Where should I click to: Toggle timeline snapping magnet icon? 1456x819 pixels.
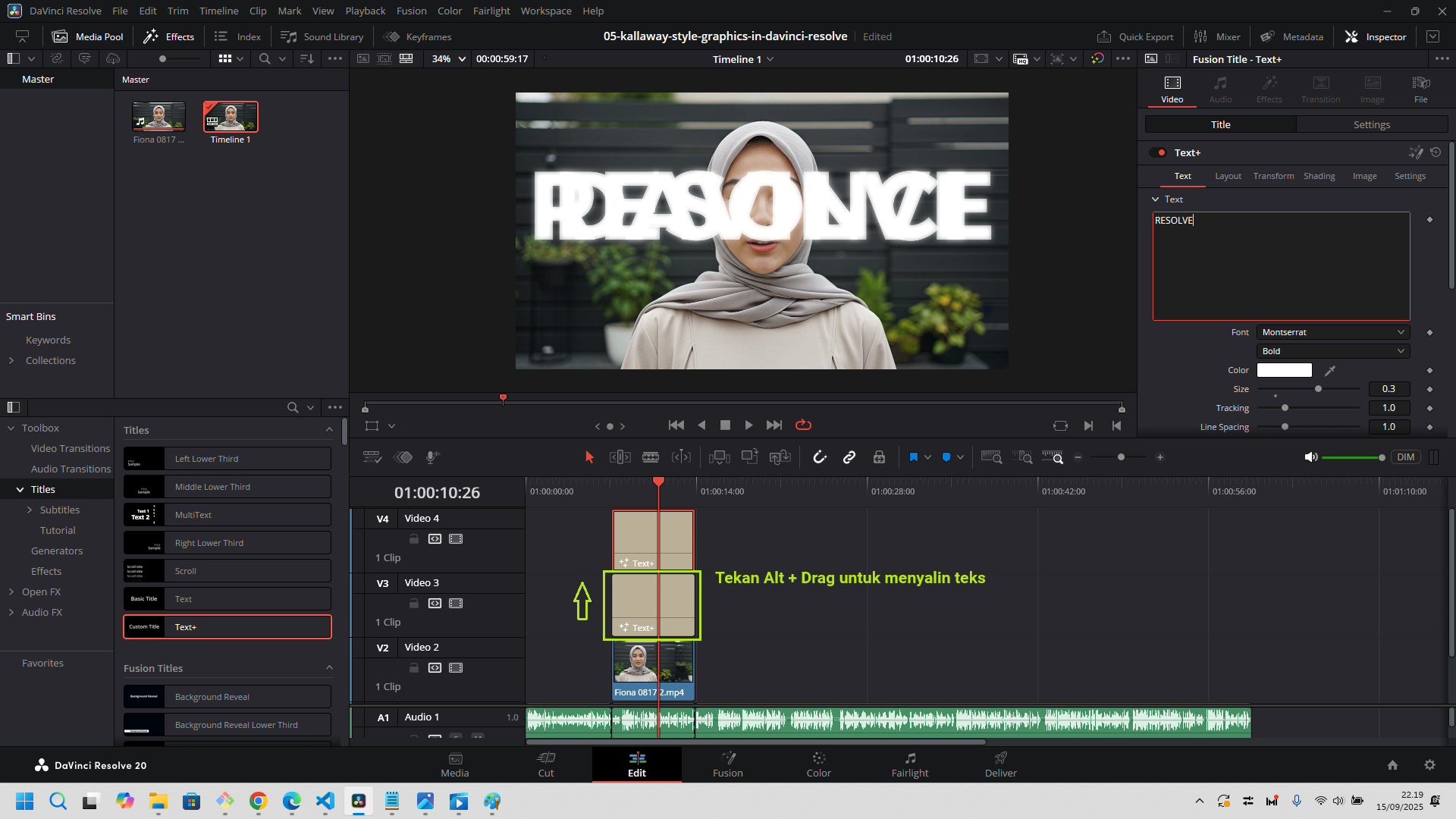(x=820, y=457)
